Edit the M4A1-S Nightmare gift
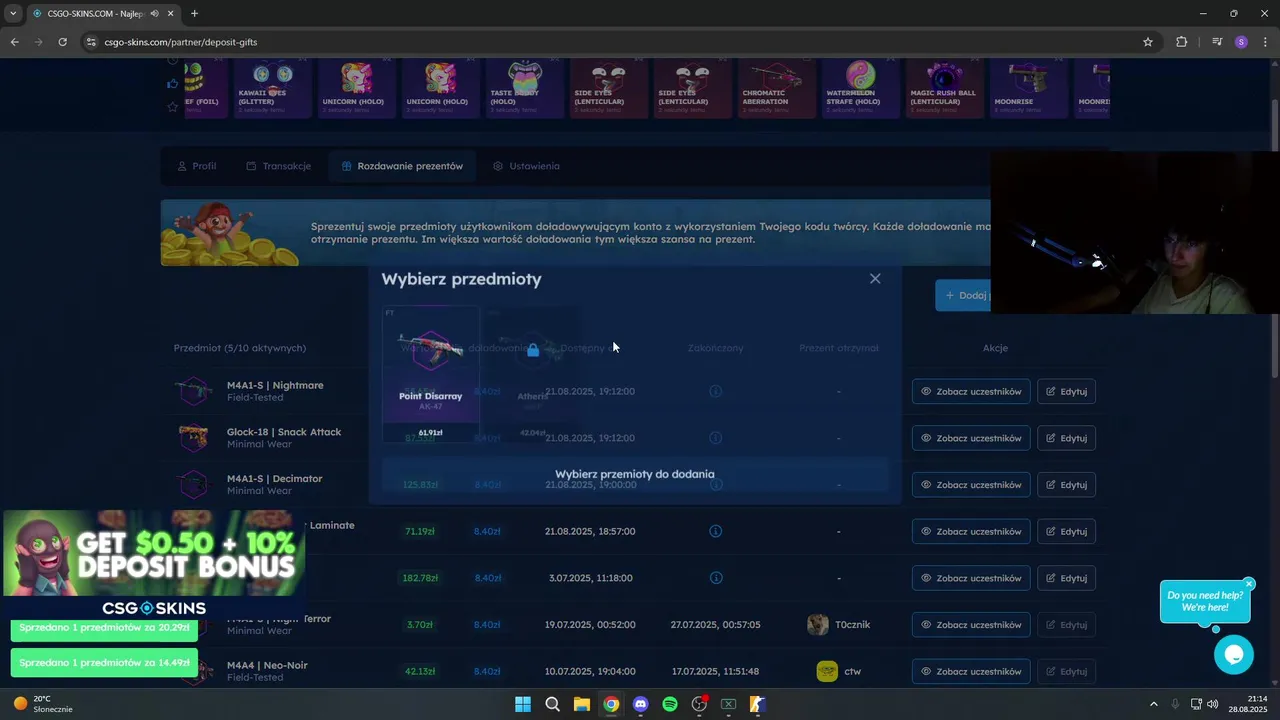 pos(1066,391)
